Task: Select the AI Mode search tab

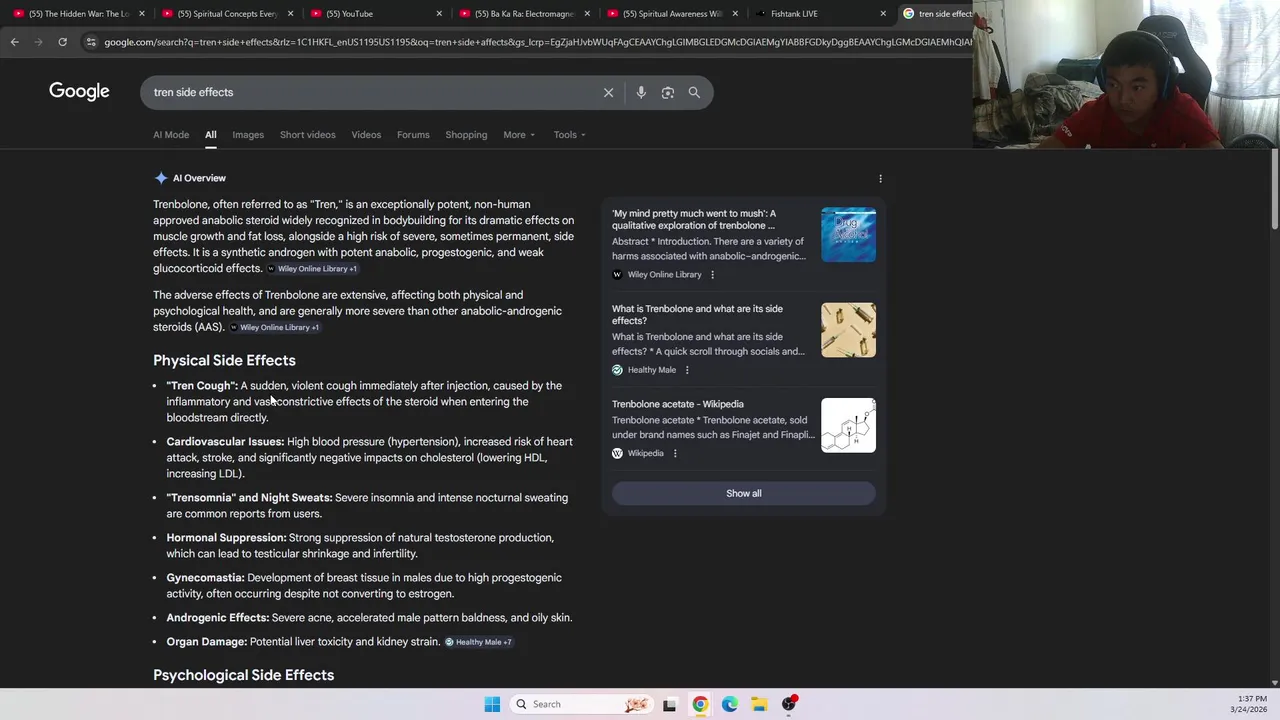Action: (x=171, y=135)
